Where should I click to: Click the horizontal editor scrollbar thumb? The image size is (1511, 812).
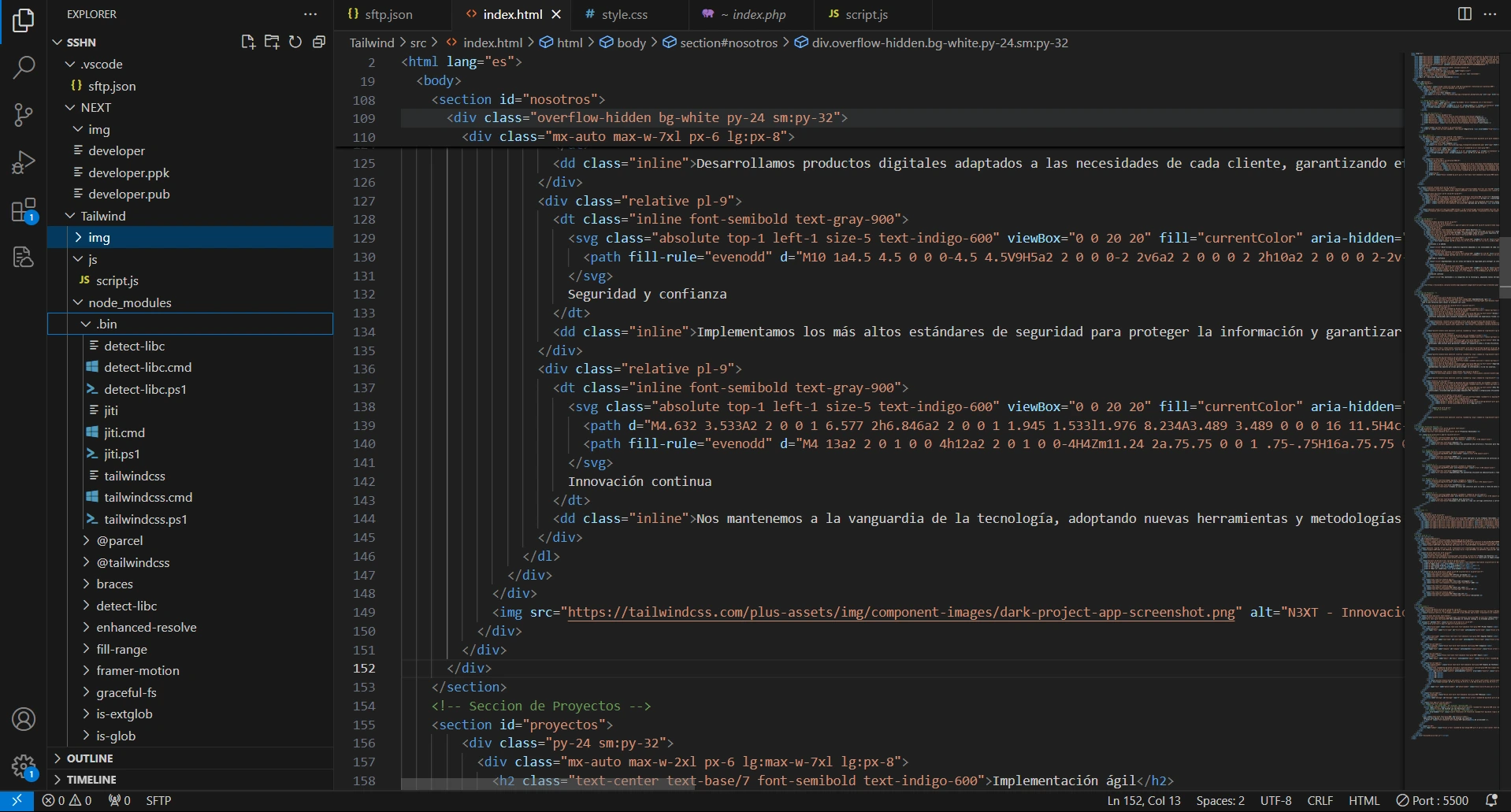coord(549,784)
